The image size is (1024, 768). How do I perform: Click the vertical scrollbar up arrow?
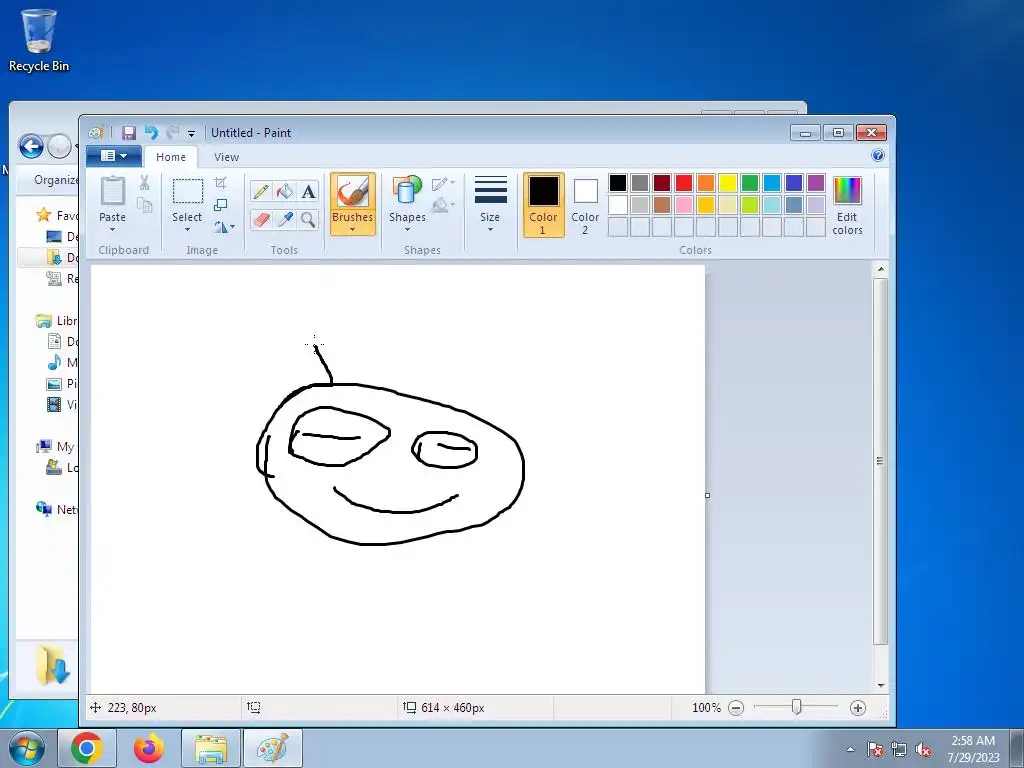(880, 269)
